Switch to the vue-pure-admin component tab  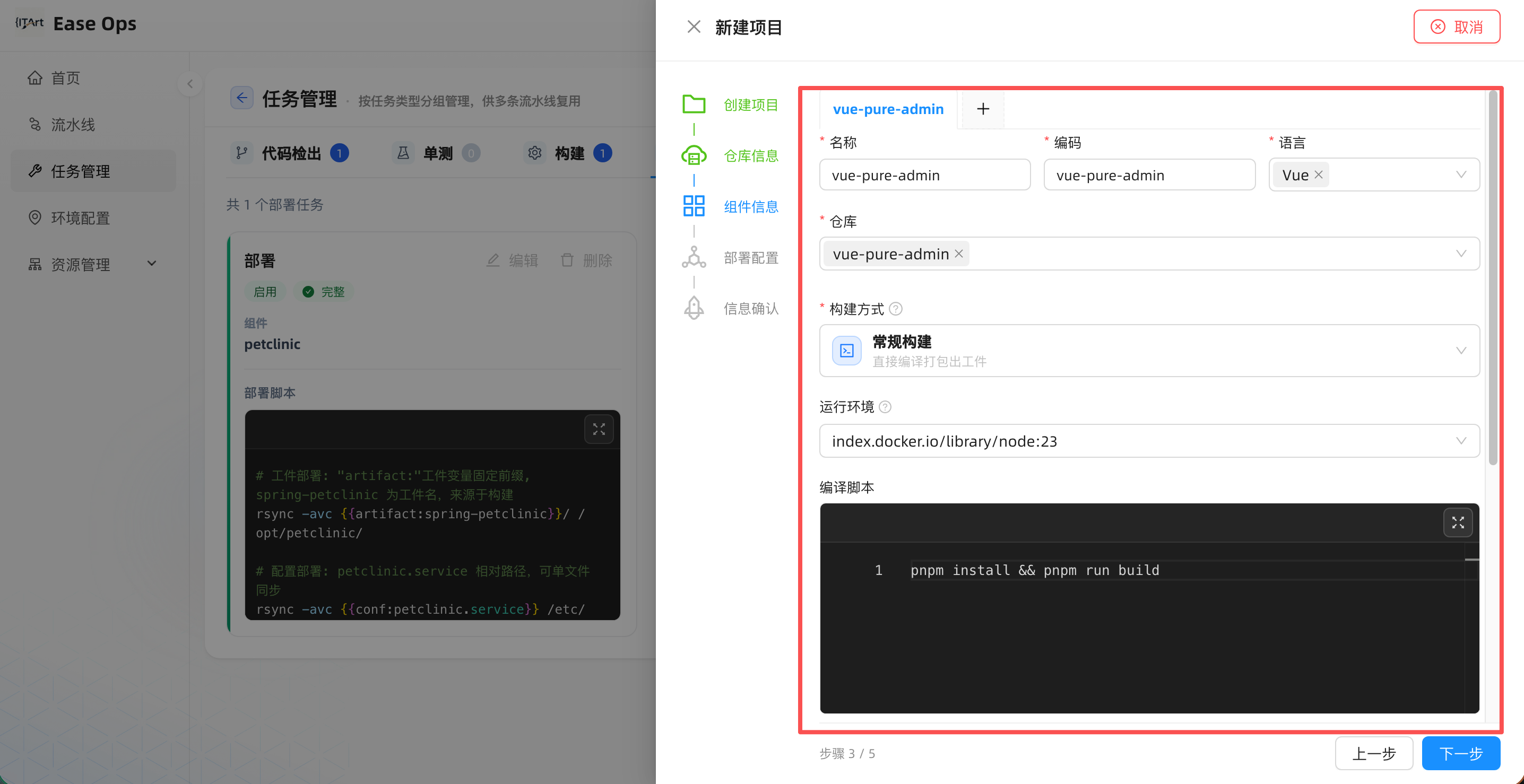888,109
